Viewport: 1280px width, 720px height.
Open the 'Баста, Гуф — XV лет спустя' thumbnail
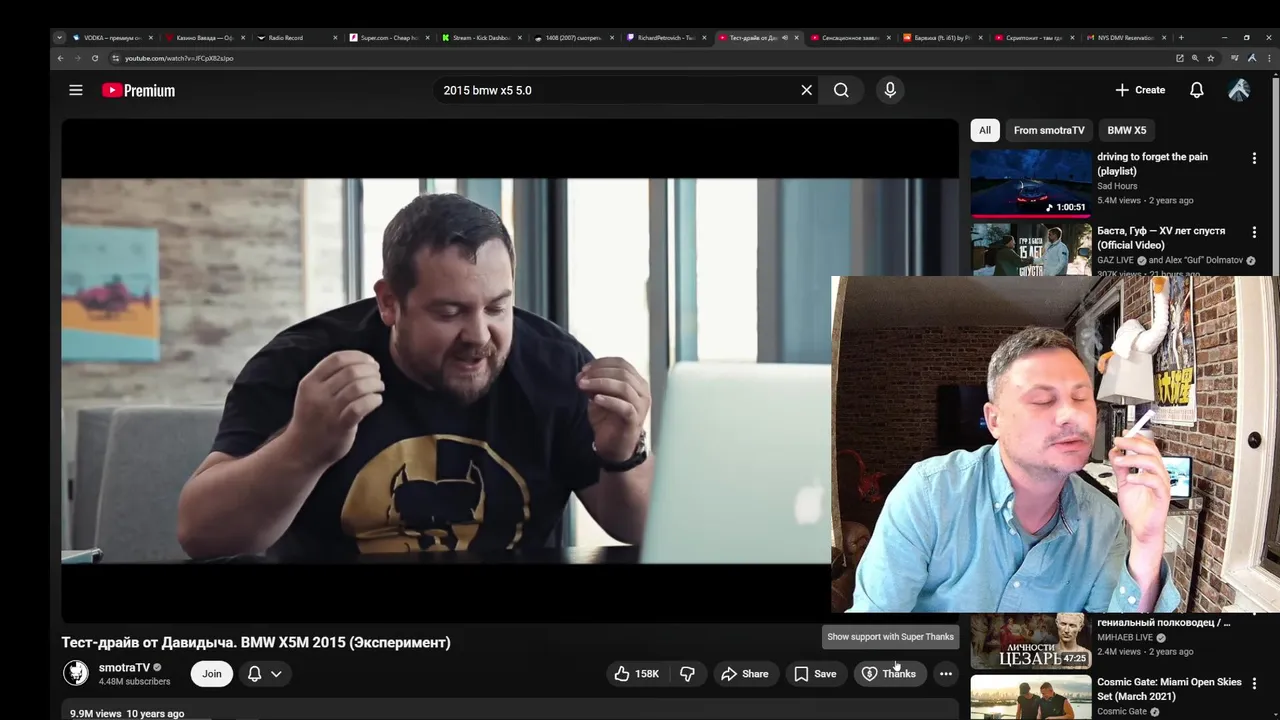pos(1031,249)
